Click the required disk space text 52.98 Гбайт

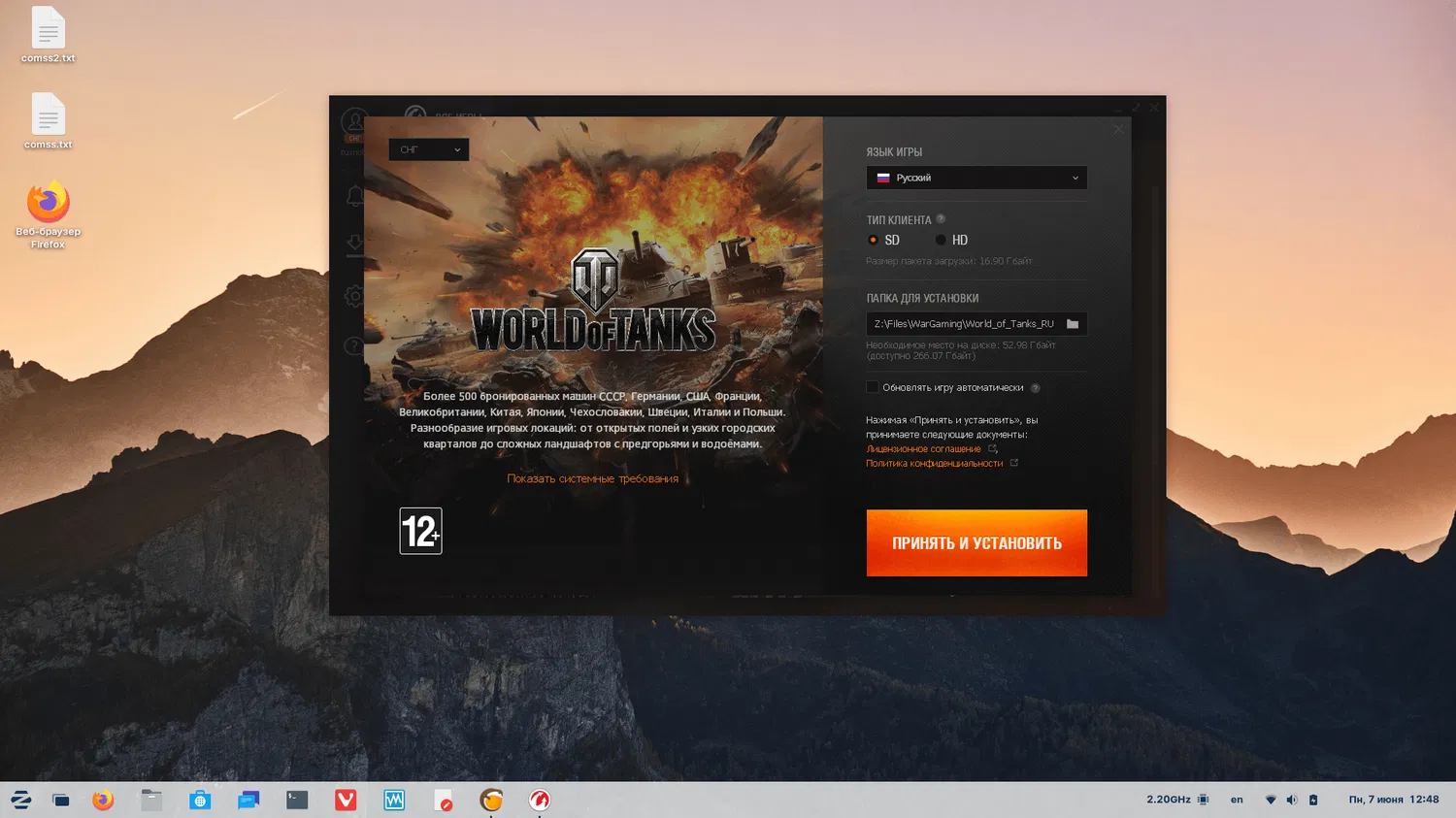[1029, 345]
